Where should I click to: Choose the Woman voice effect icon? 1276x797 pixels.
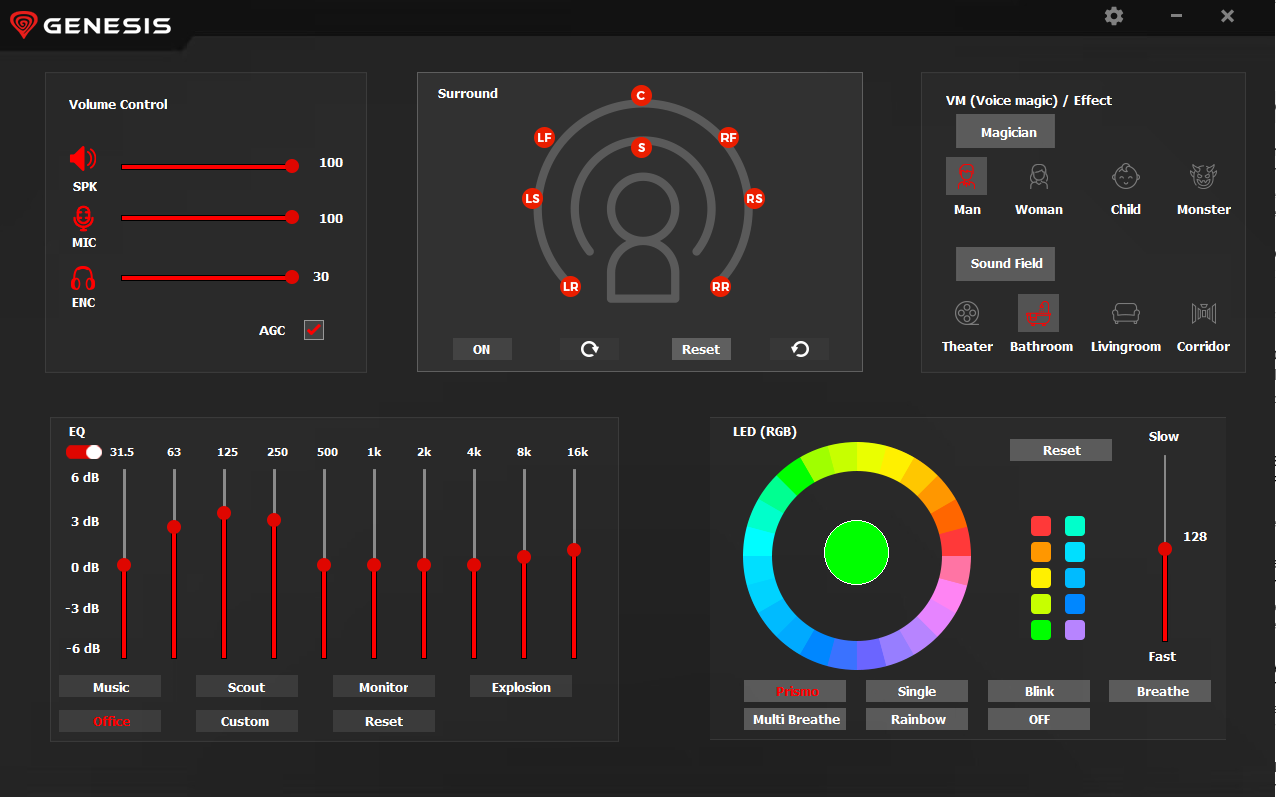coord(1039,176)
